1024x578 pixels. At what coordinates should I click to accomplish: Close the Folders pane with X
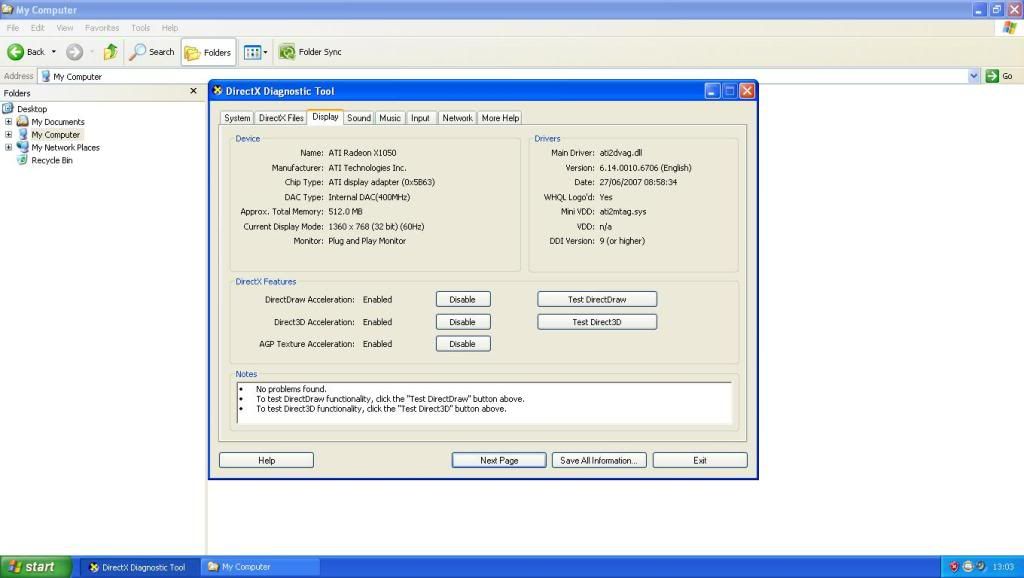point(193,91)
